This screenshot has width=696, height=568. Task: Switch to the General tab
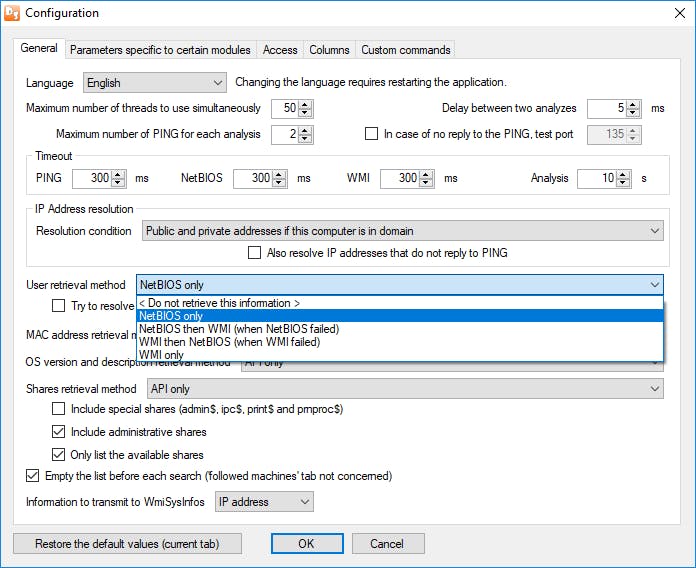point(39,48)
